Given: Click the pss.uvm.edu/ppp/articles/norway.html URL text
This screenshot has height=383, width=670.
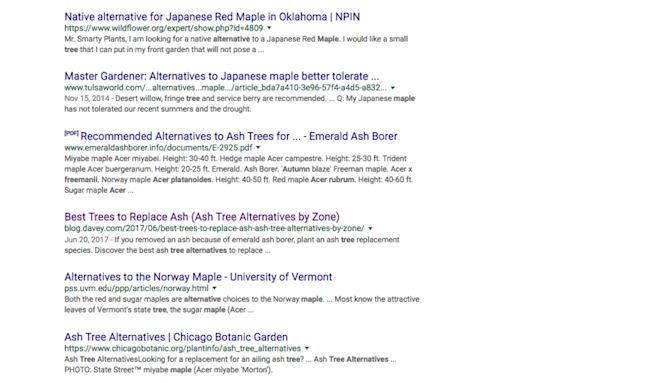Looking at the screenshot, I should click(136, 288).
